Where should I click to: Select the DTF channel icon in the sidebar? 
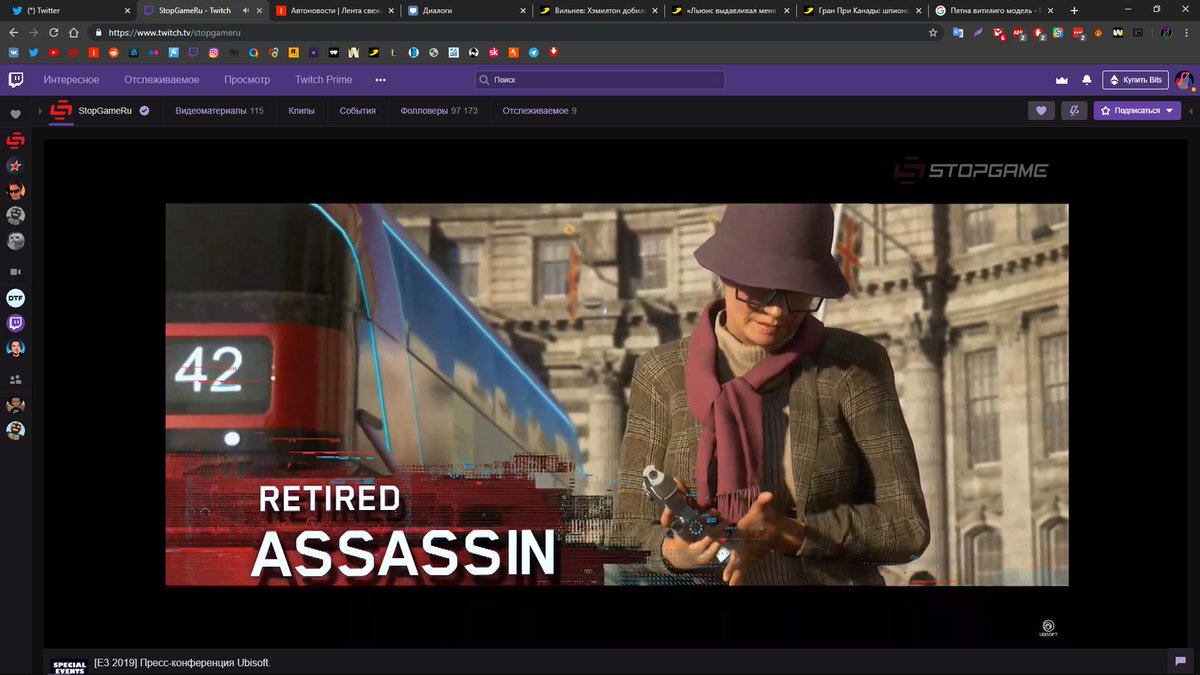click(x=15, y=297)
